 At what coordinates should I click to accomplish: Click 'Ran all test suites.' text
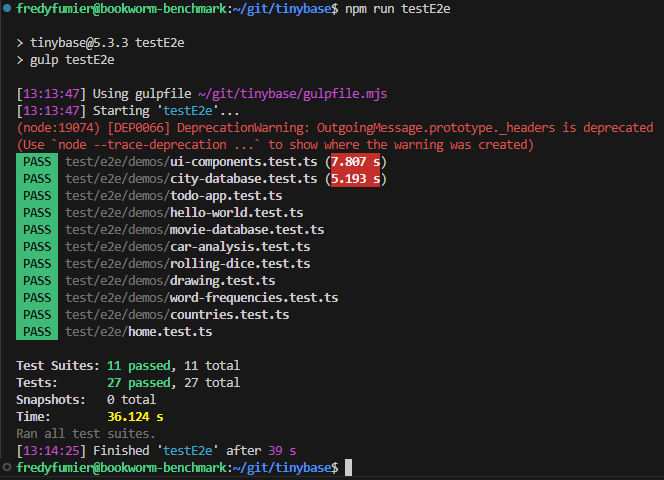tap(86, 433)
